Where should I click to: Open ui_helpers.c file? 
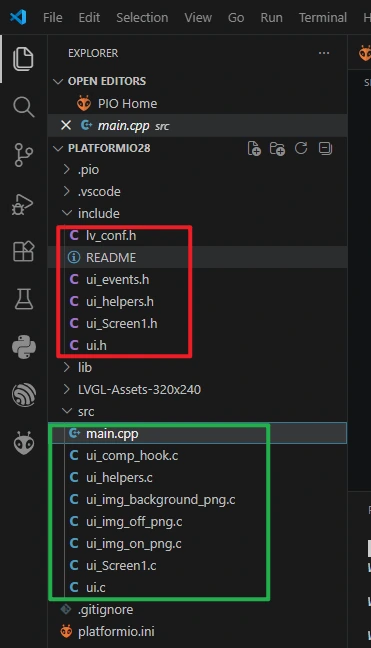(x=197, y=477)
